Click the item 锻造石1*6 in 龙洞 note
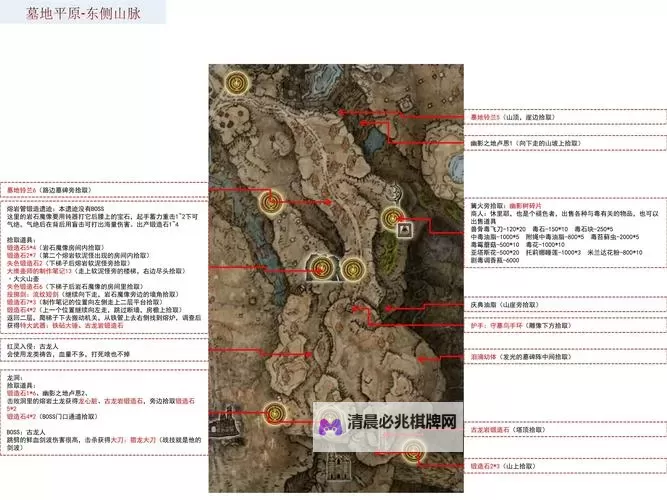Screen dimensions: 667x500 22,394
